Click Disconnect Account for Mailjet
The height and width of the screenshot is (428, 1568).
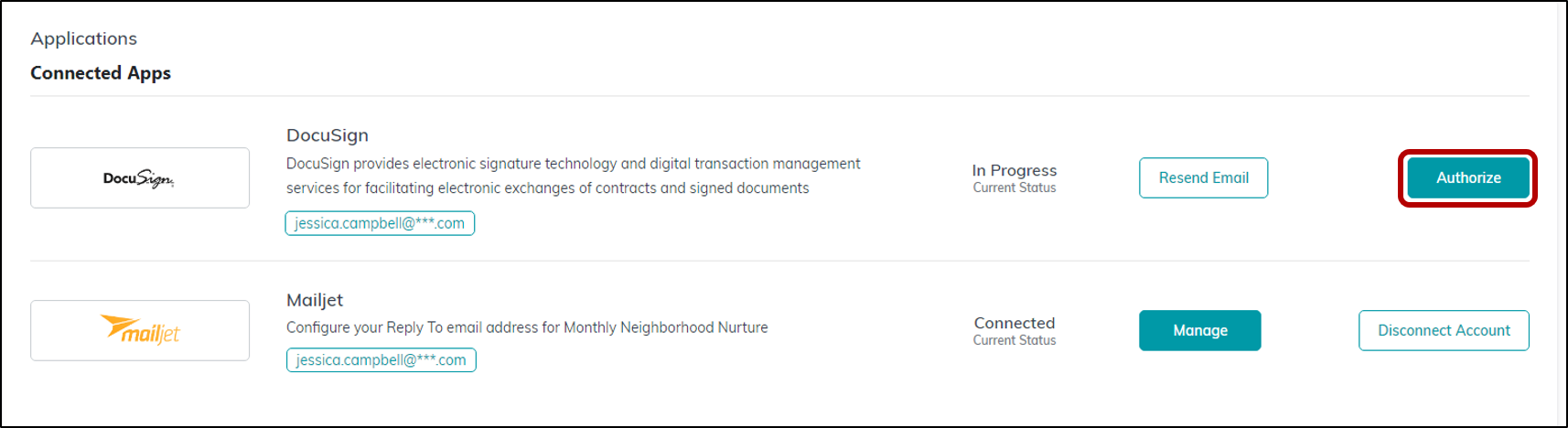pos(1444,330)
